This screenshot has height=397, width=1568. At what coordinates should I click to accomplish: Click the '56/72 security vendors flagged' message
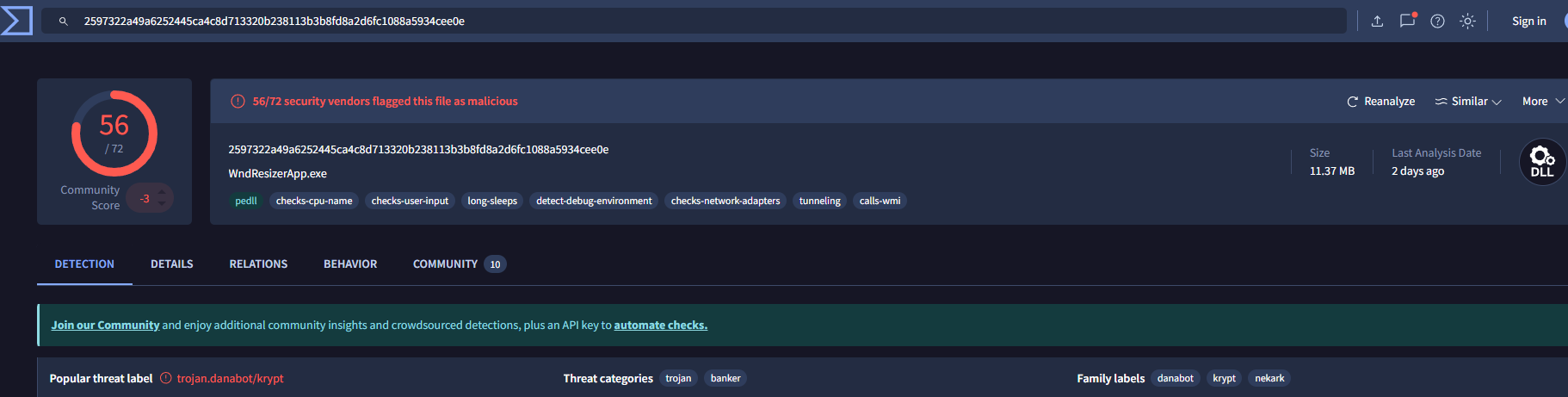(385, 102)
